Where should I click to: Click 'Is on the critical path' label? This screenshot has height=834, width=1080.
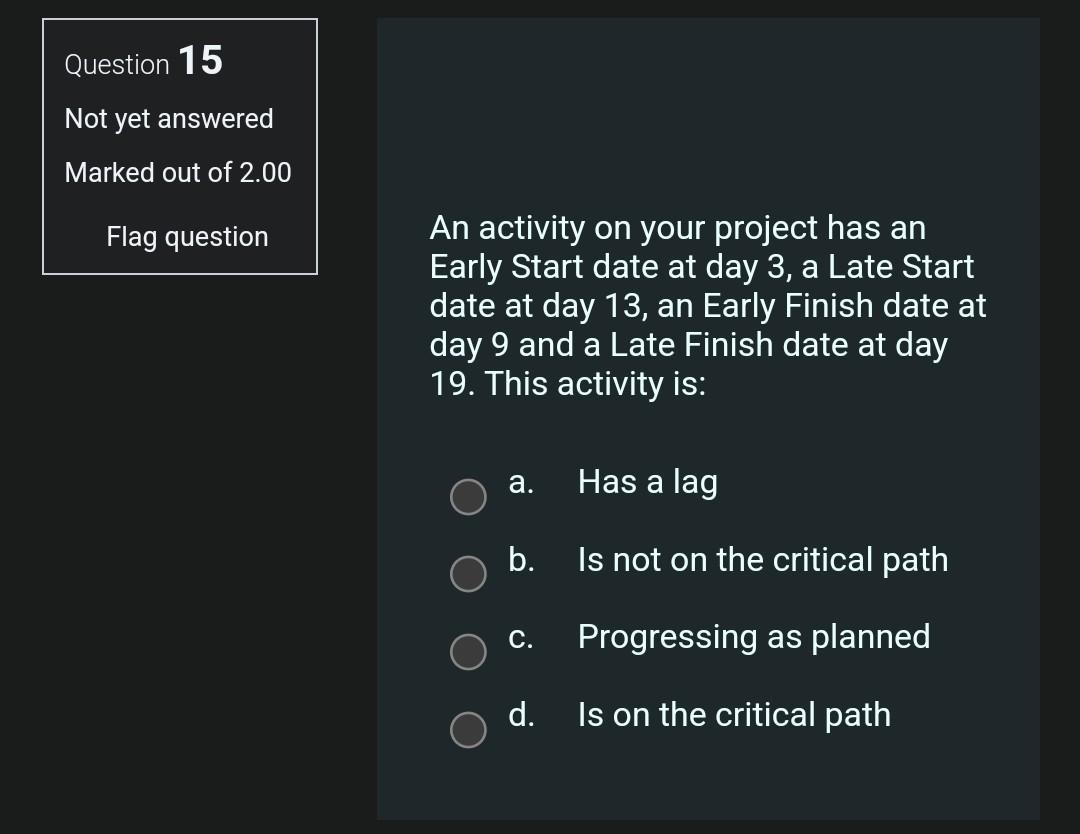733,715
